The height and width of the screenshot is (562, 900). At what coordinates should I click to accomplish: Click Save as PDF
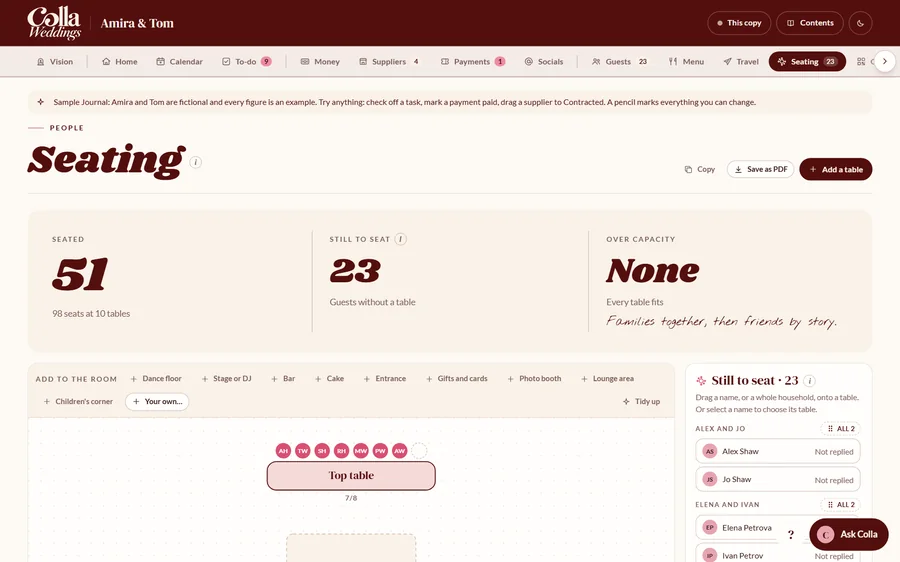[761, 169]
